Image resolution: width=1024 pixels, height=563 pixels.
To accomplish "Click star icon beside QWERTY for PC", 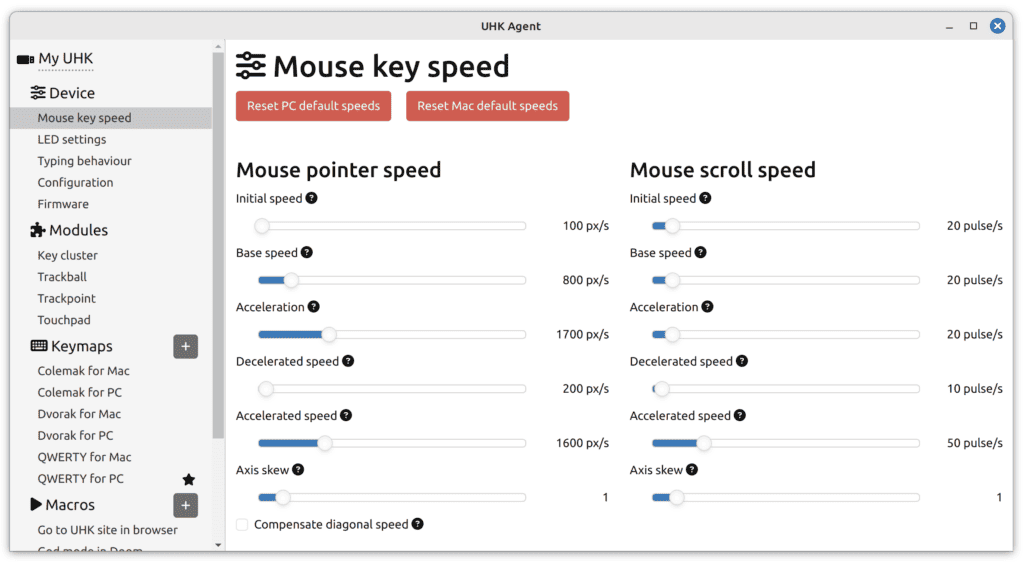I will point(188,479).
